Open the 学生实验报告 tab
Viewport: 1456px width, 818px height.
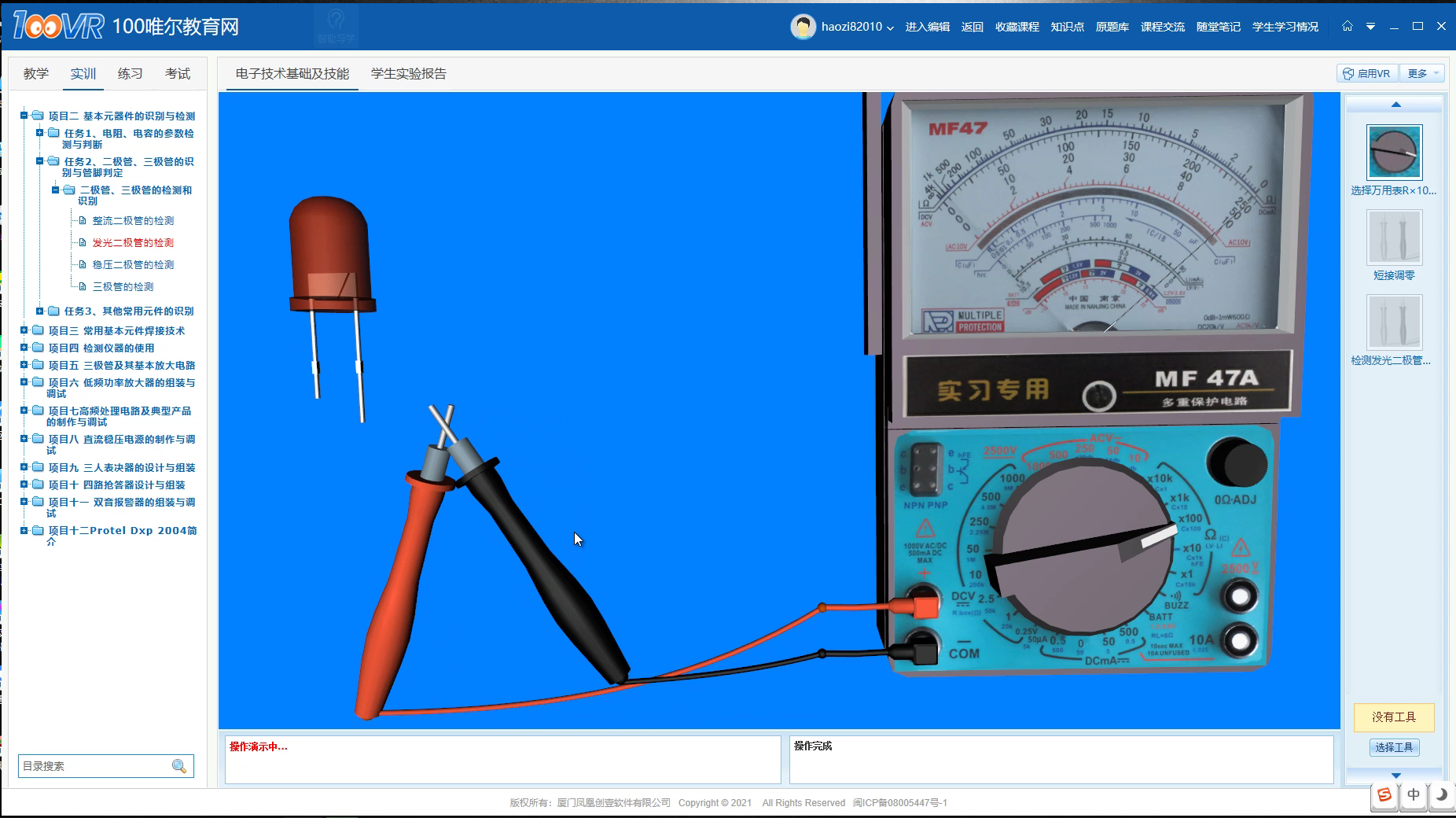(x=408, y=73)
